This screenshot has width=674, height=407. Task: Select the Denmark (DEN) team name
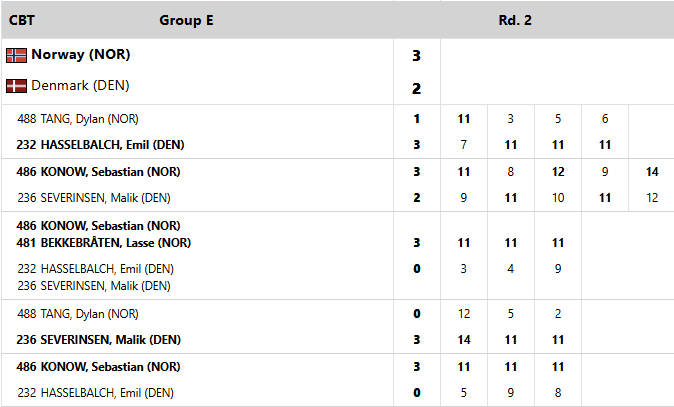pos(80,86)
